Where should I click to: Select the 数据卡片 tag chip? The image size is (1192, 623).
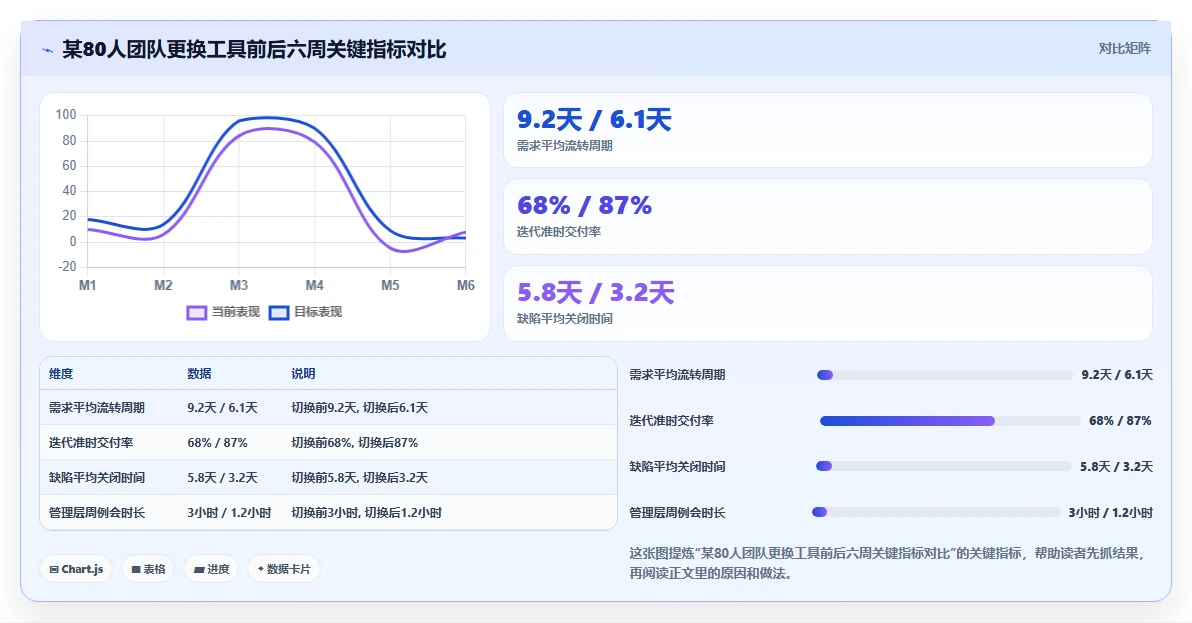284,569
